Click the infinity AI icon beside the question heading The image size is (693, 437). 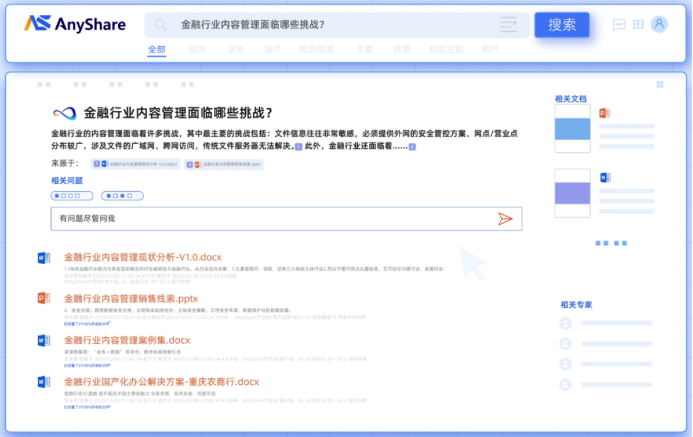click(65, 113)
